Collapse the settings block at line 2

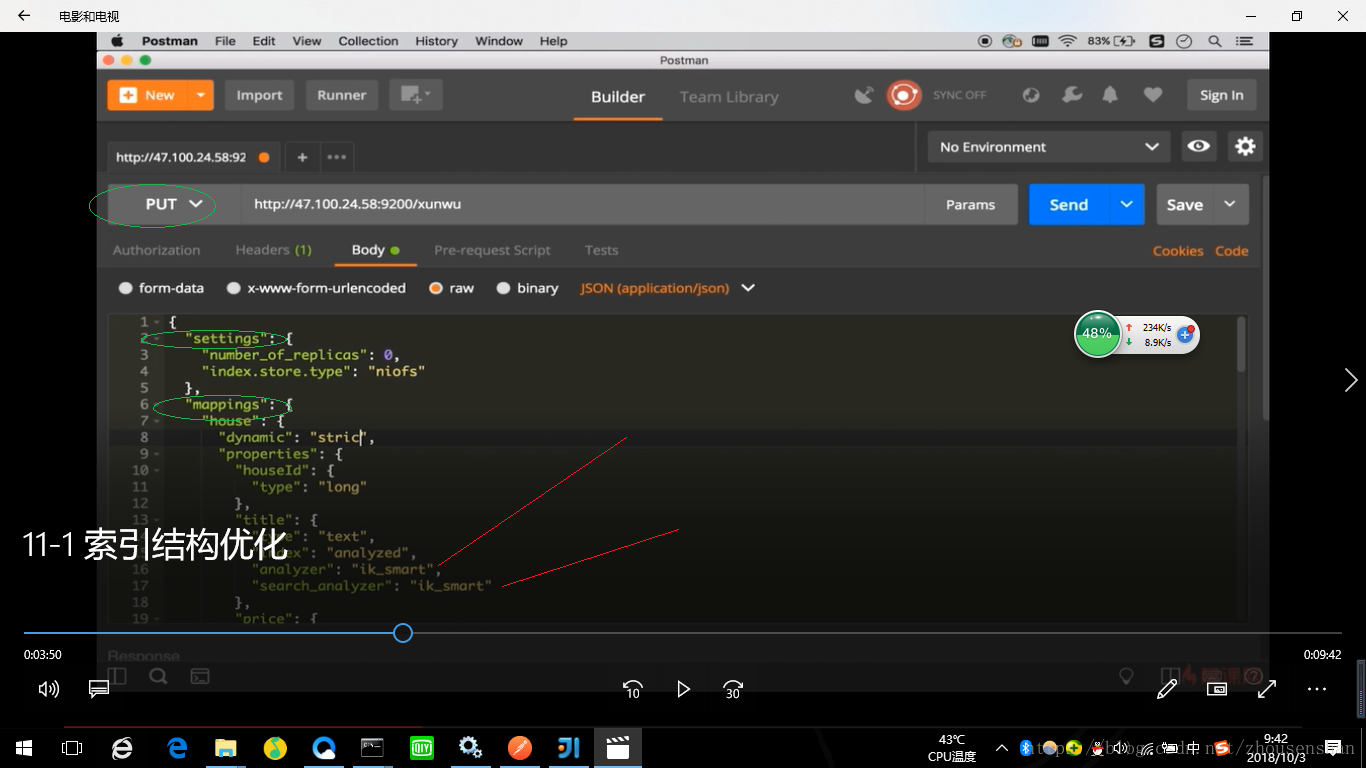(x=157, y=339)
